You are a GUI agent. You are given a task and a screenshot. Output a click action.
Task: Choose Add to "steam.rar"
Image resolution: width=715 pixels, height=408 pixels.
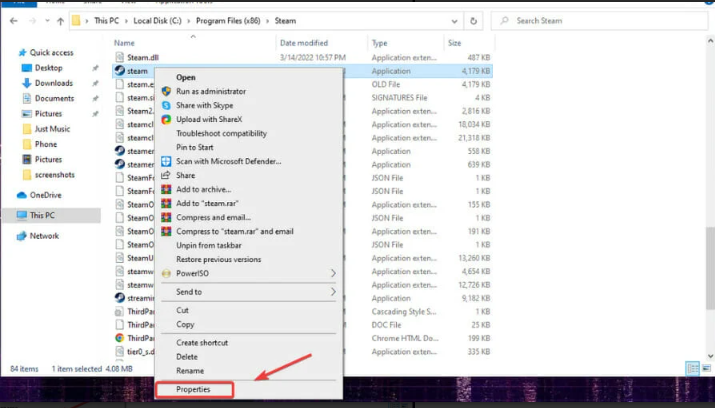(x=207, y=203)
